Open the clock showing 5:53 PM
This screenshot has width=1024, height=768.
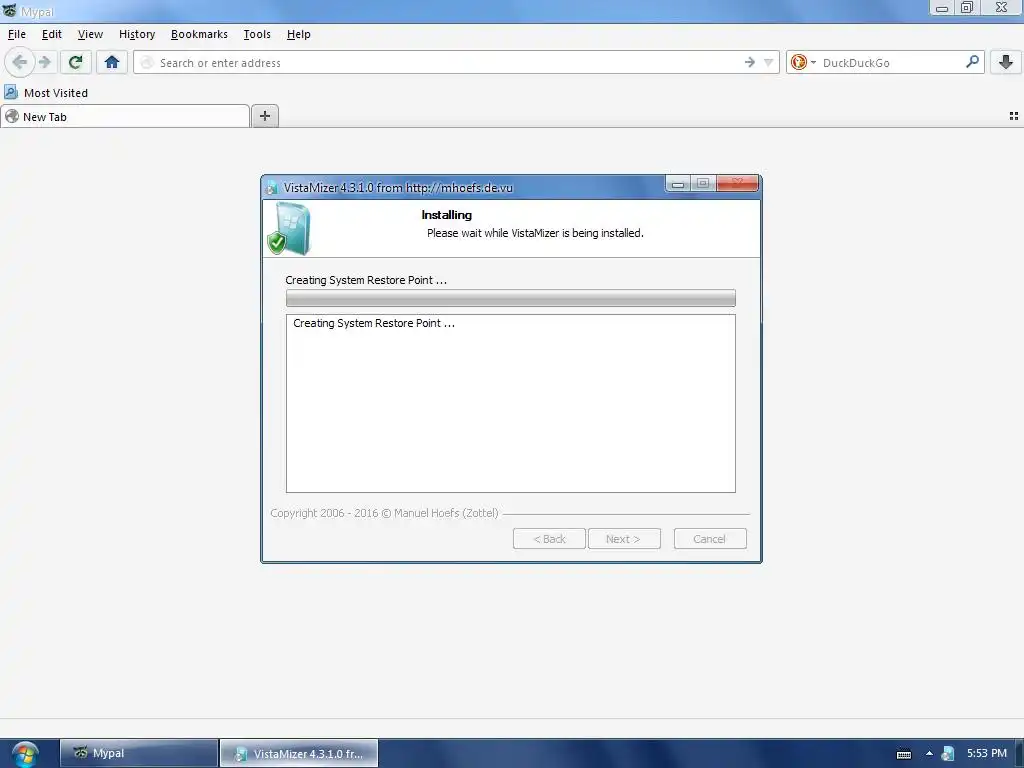(x=986, y=753)
